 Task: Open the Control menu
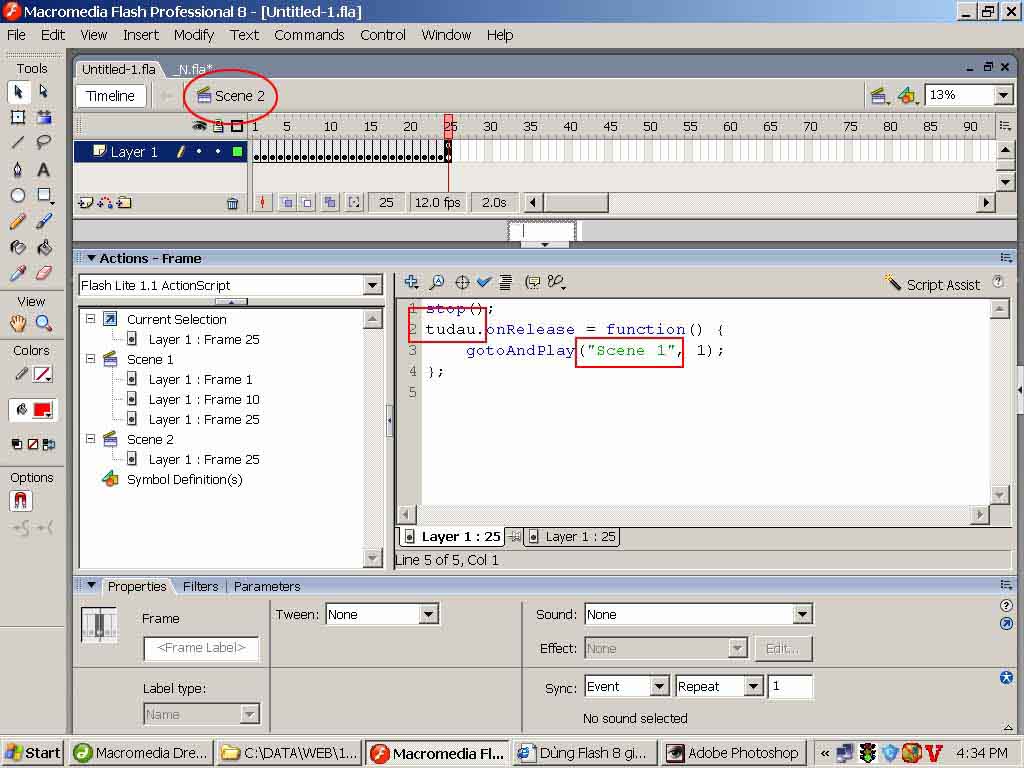[x=383, y=35]
